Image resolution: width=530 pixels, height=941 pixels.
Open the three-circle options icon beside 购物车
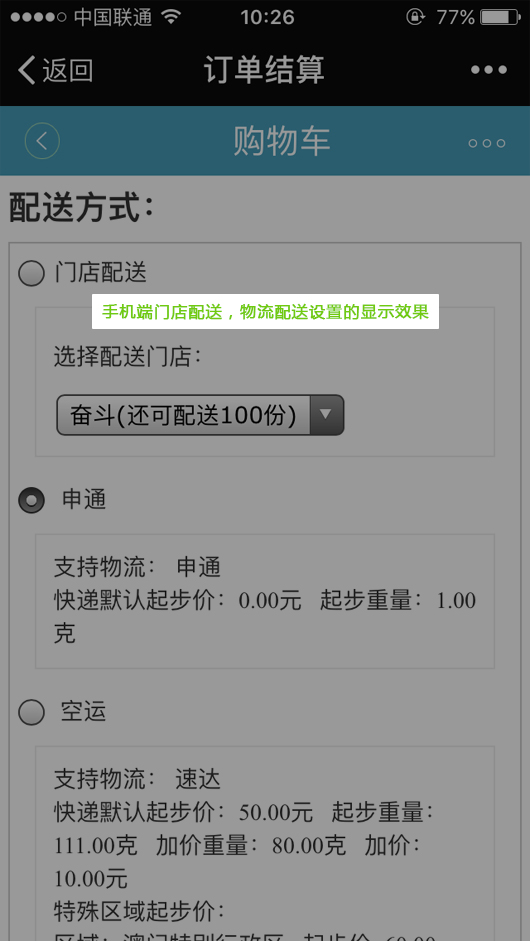pyautogui.click(x=487, y=143)
